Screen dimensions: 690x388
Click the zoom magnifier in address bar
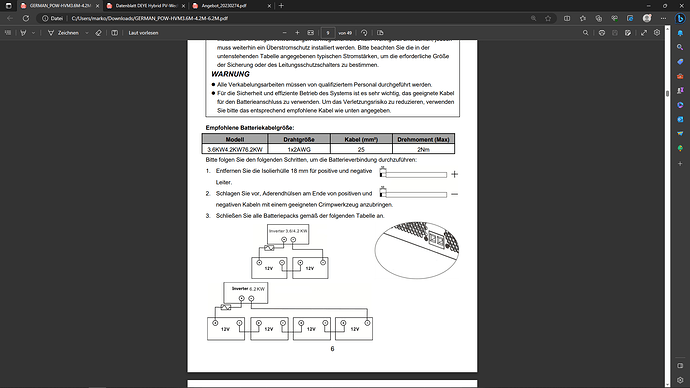click(533, 18)
